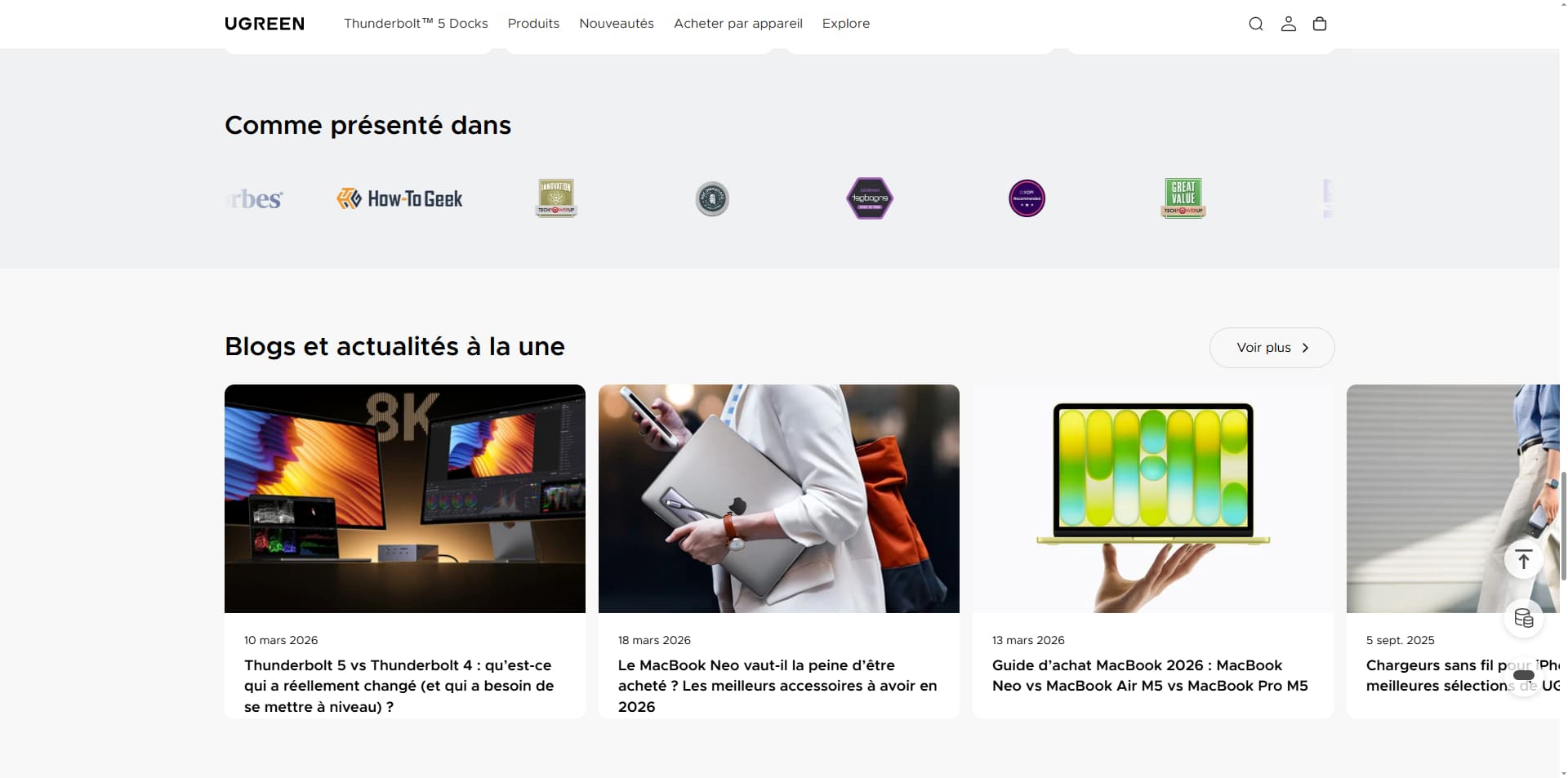Open the Thunderbolt 5 vs Thunderbolt 4 article title

click(399, 686)
